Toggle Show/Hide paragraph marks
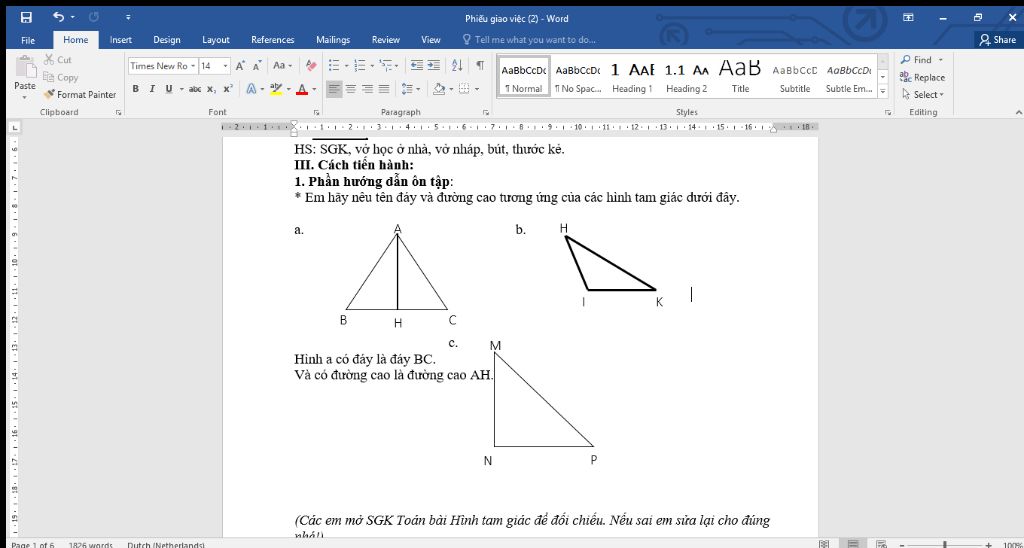The image size is (1024, 548). point(480,66)
